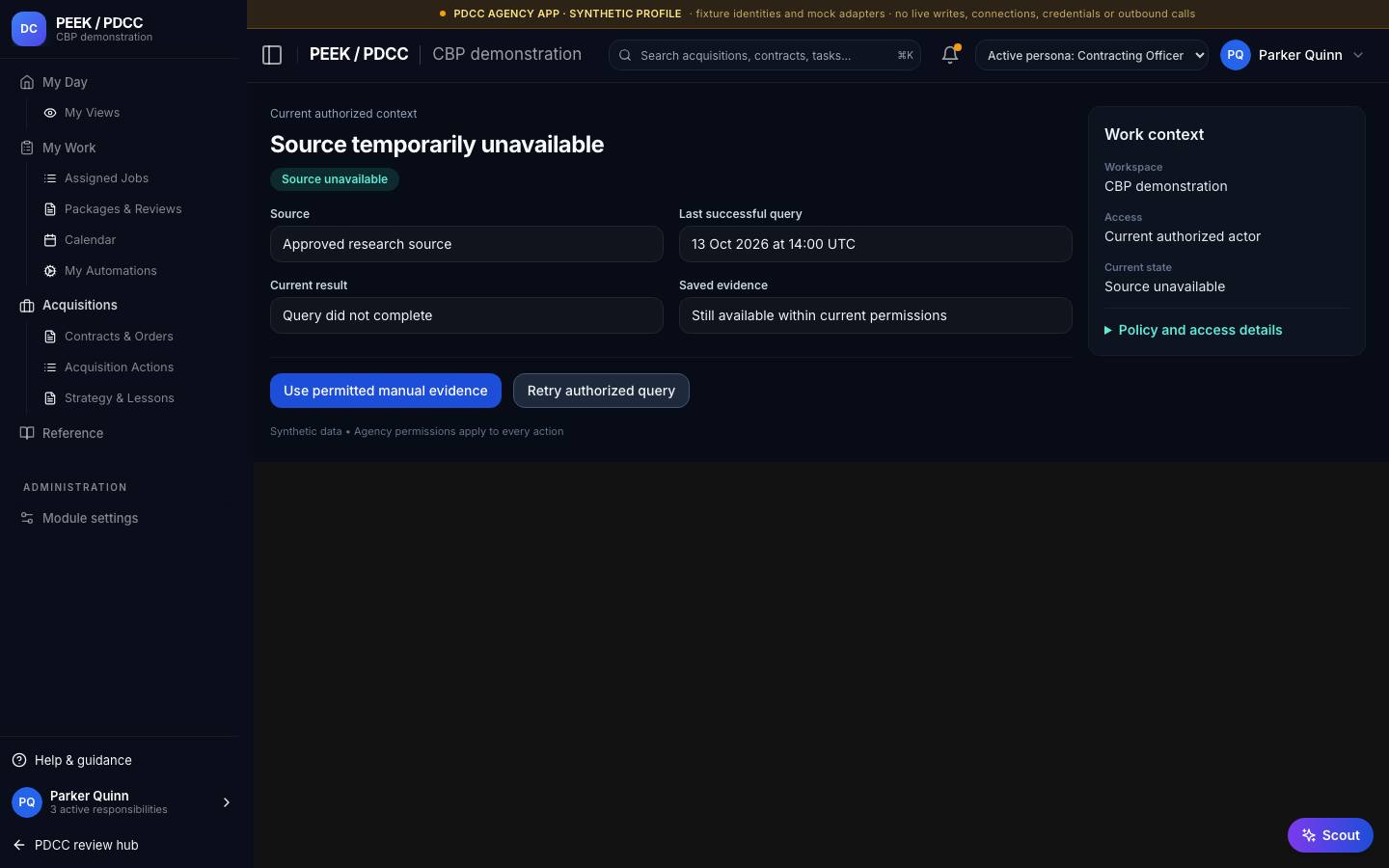Focus the search acquisitions field
Image resolution: width=1389 pixels, height=868 pixels.
point(764,55)
